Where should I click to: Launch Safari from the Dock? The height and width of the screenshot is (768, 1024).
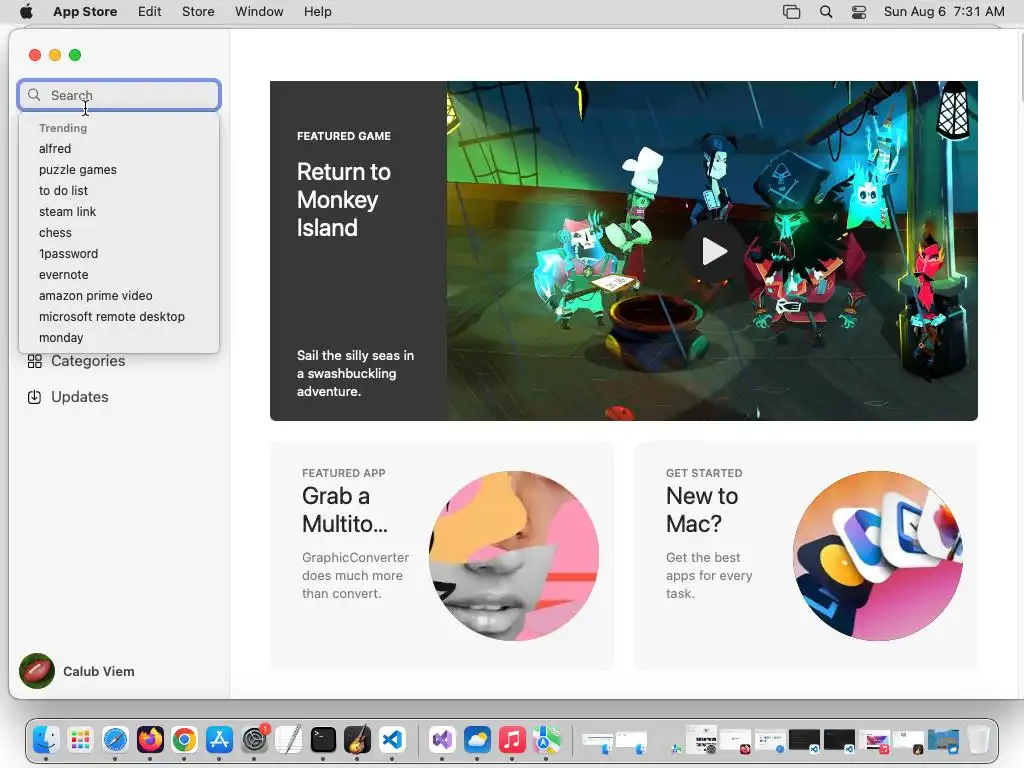[115, 740]
